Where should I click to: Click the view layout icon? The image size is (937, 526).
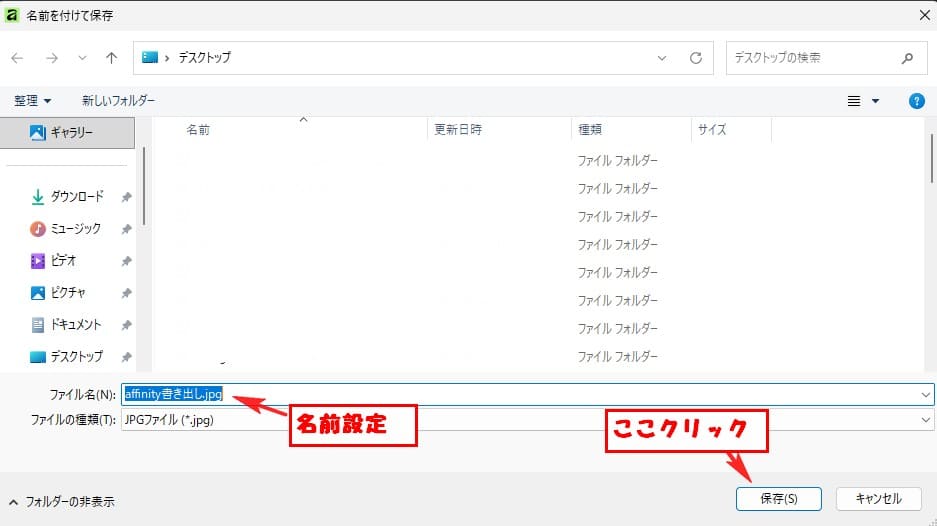854,101
